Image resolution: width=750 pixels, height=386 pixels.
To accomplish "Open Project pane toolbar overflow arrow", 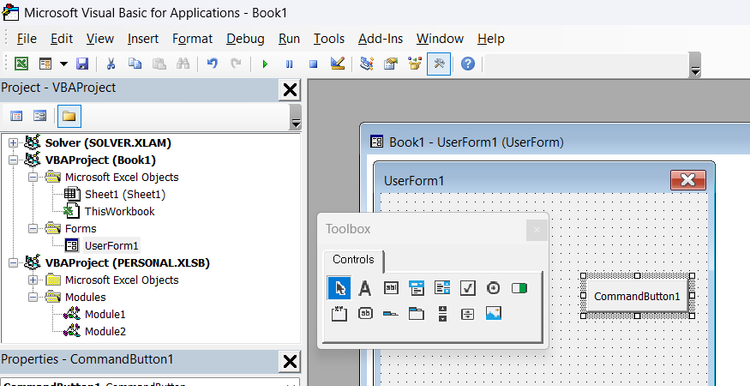I will coord(296,117).
